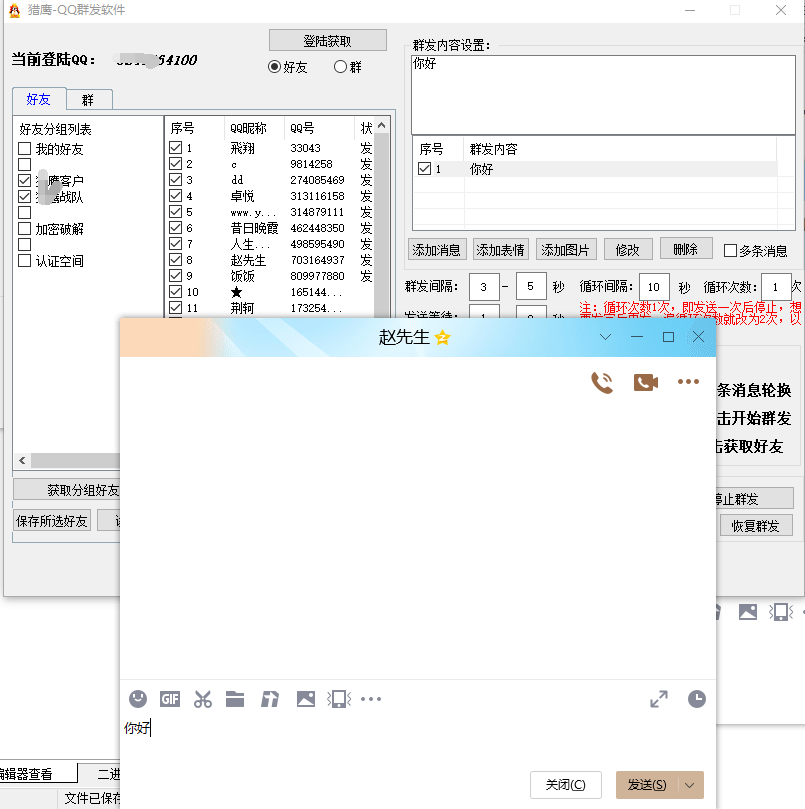This screenshot has width=805, height=809.
Task: Uncheck friend row 8 赵先生
Action: point(175,260)
